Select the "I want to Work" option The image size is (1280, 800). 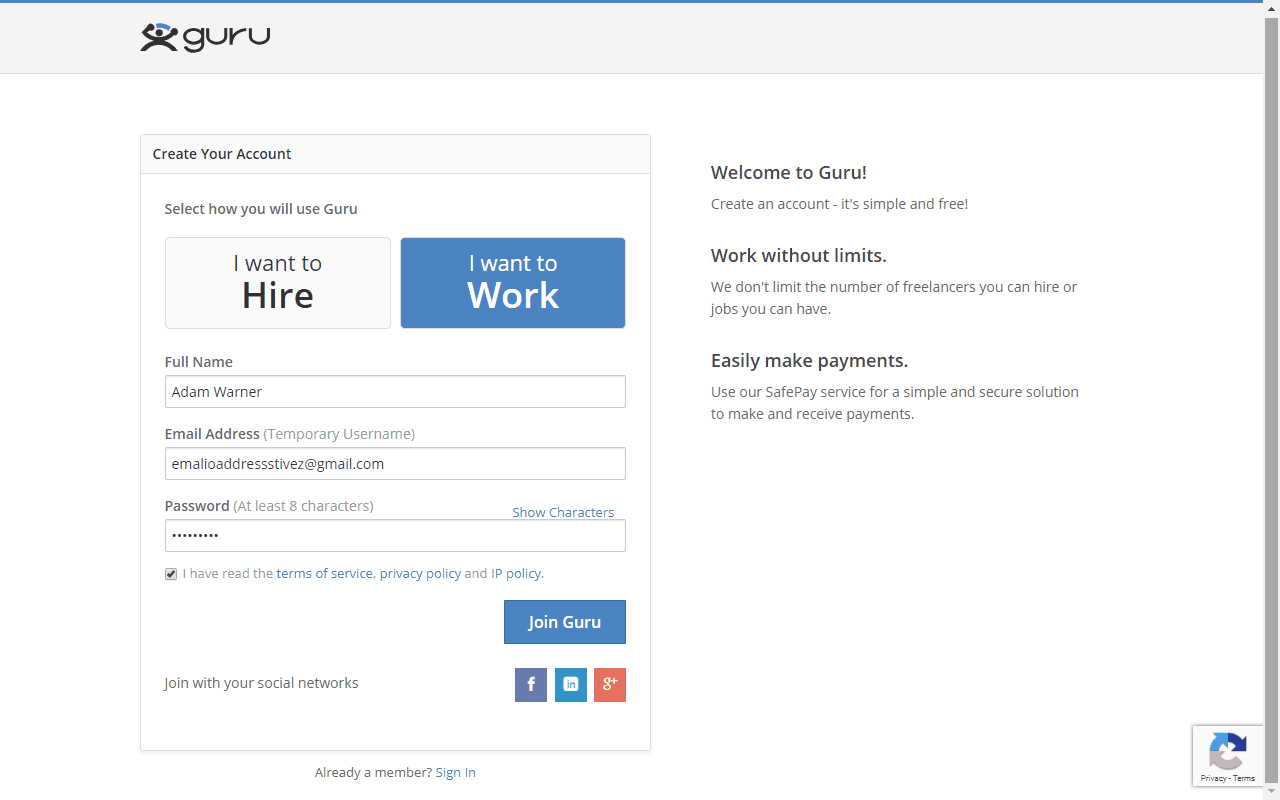coord(513,283)
